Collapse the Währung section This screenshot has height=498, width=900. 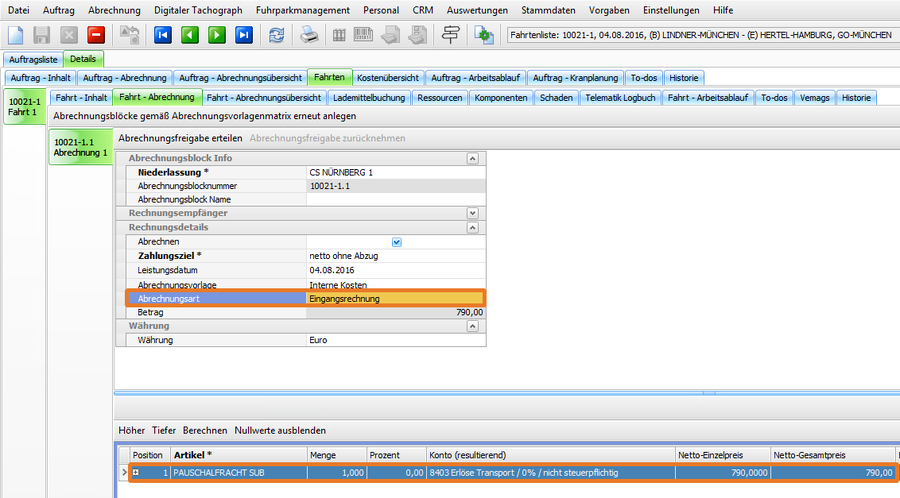(x=472, y=326)
